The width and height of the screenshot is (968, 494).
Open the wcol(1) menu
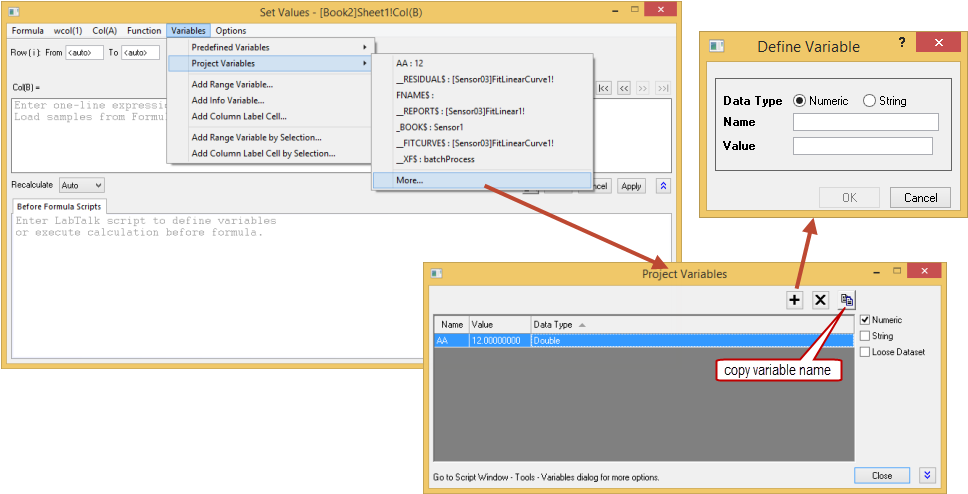(x=68, y=30)
